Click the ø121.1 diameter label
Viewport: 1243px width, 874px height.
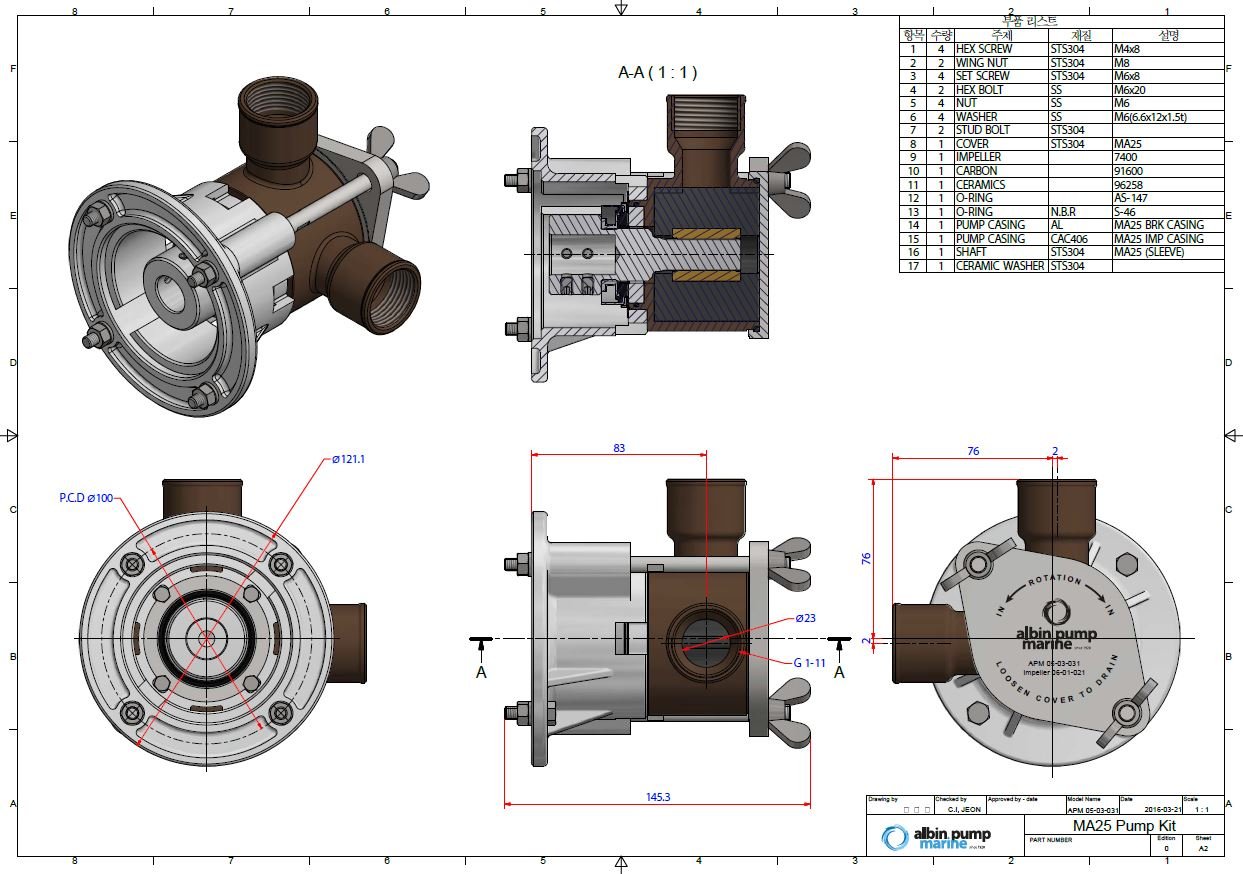[352, 460]
